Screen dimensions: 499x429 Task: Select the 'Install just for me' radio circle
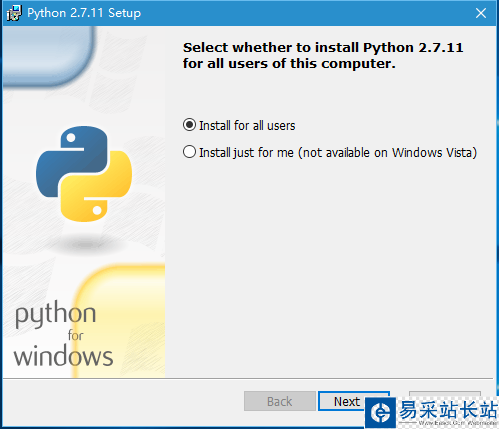coord(189,152)
